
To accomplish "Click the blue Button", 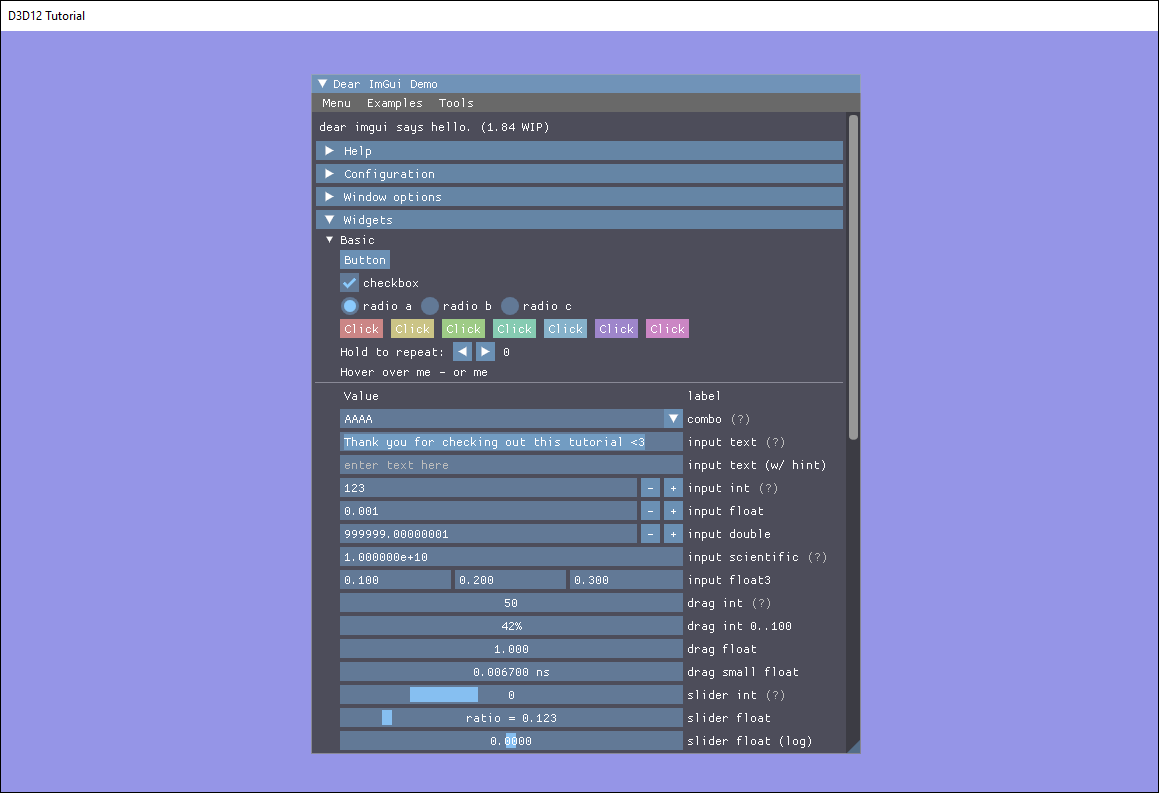I will coord(364,260).
